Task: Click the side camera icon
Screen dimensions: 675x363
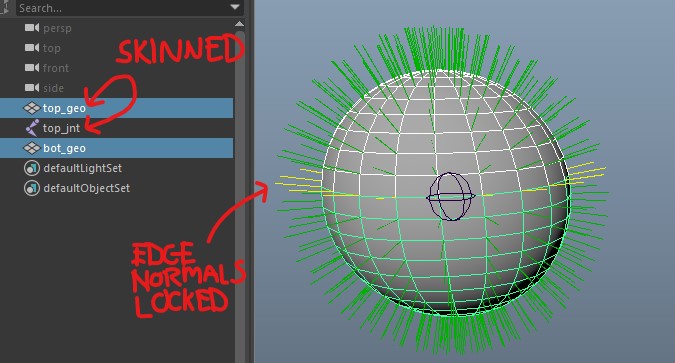Action: (x=32, y=88)
